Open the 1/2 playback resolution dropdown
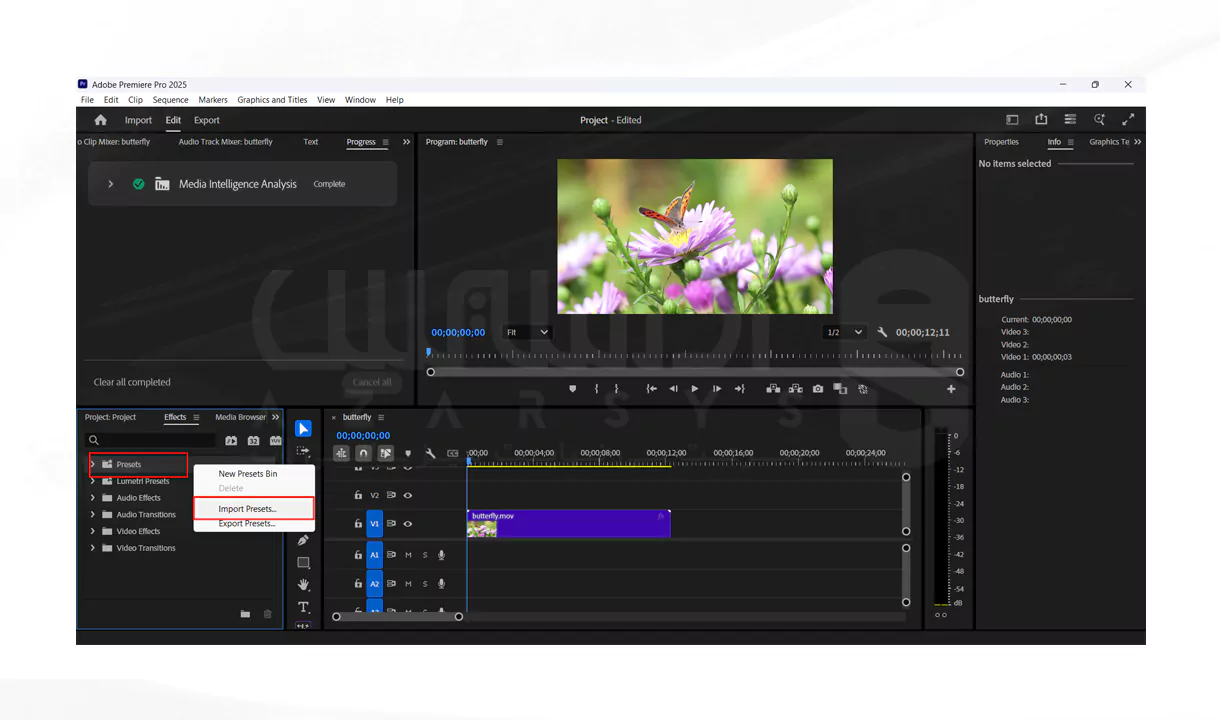Viewport: 1220px width, 720px height. click(x=843, y=332)
